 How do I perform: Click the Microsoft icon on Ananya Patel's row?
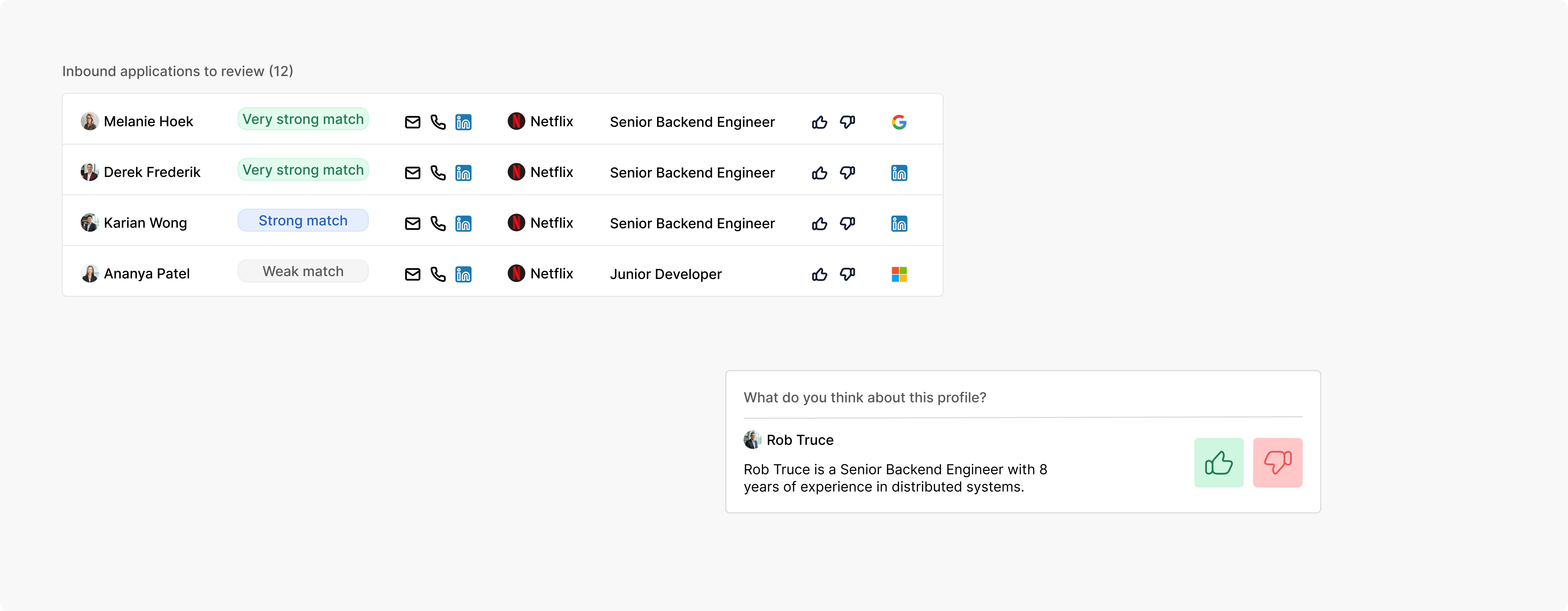pyautogui.click(x=899, y=274)
